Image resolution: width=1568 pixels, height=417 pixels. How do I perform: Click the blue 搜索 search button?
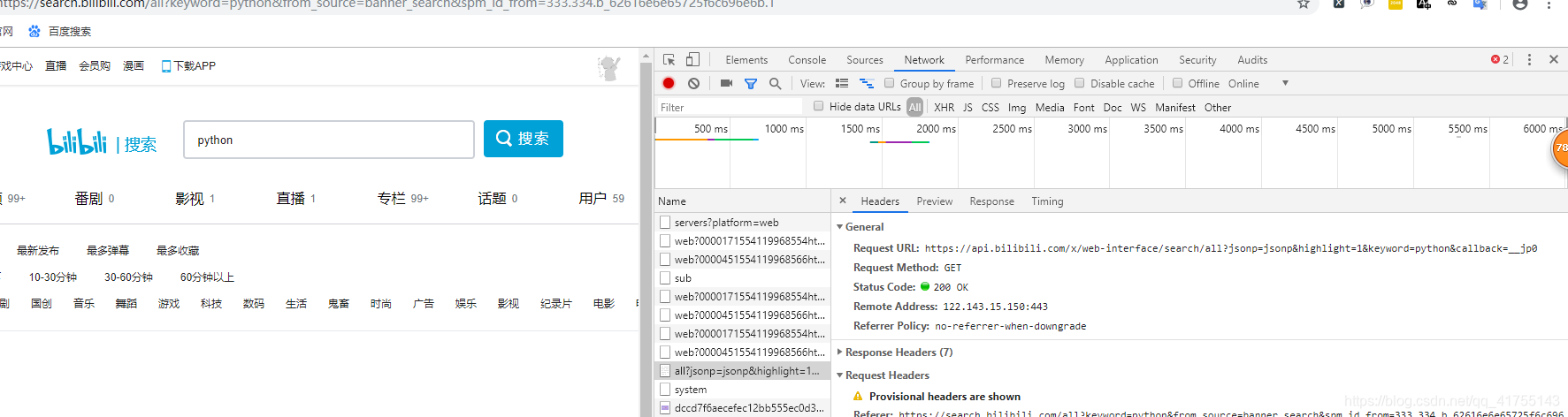pos(524,139)
